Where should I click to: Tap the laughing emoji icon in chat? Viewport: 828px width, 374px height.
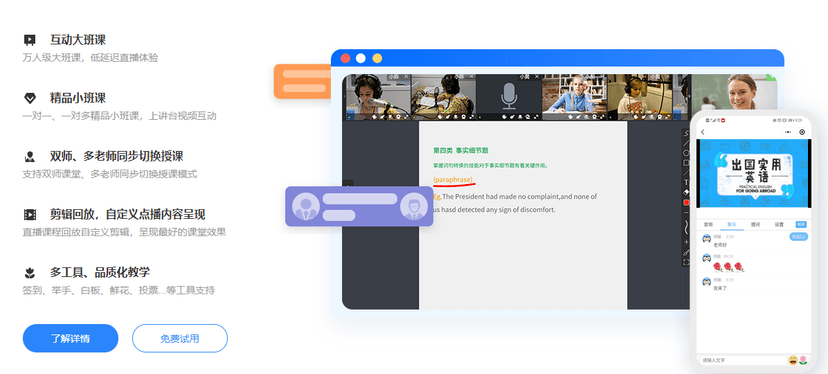[x=793, y=360]
